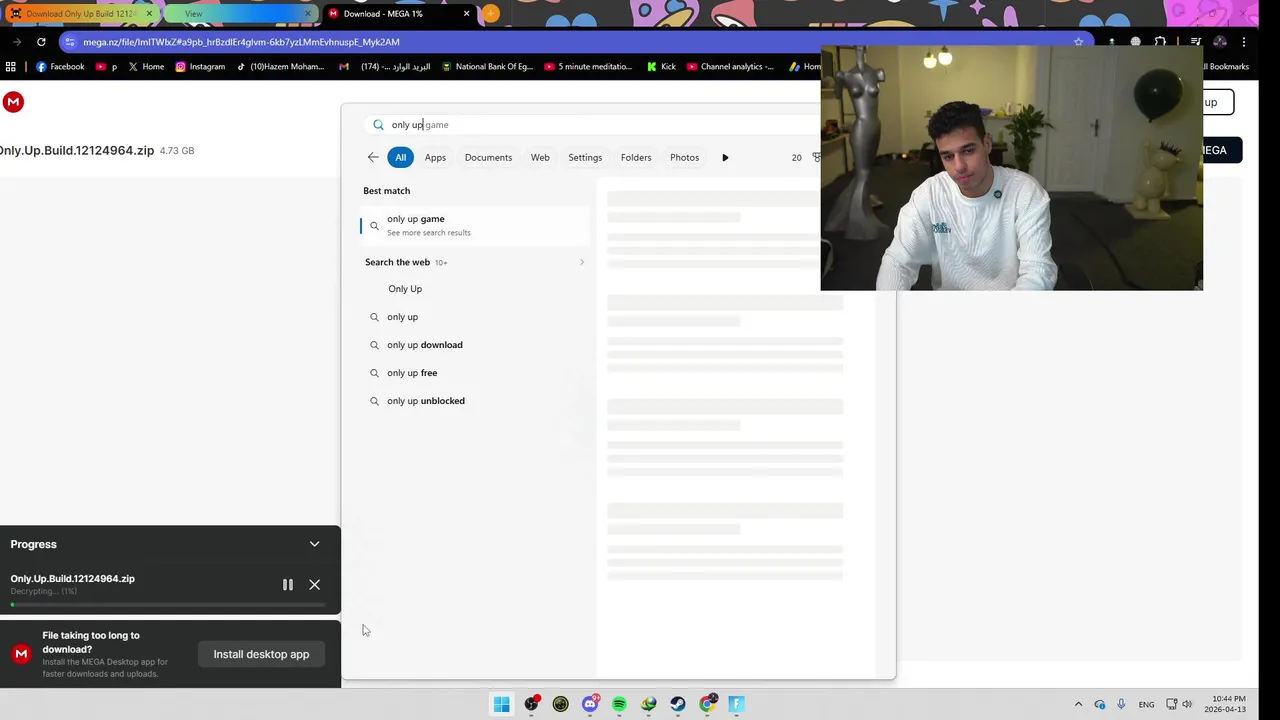
Task: Open Internet Download Manager taskbar icon
Action: click(649, 704)
